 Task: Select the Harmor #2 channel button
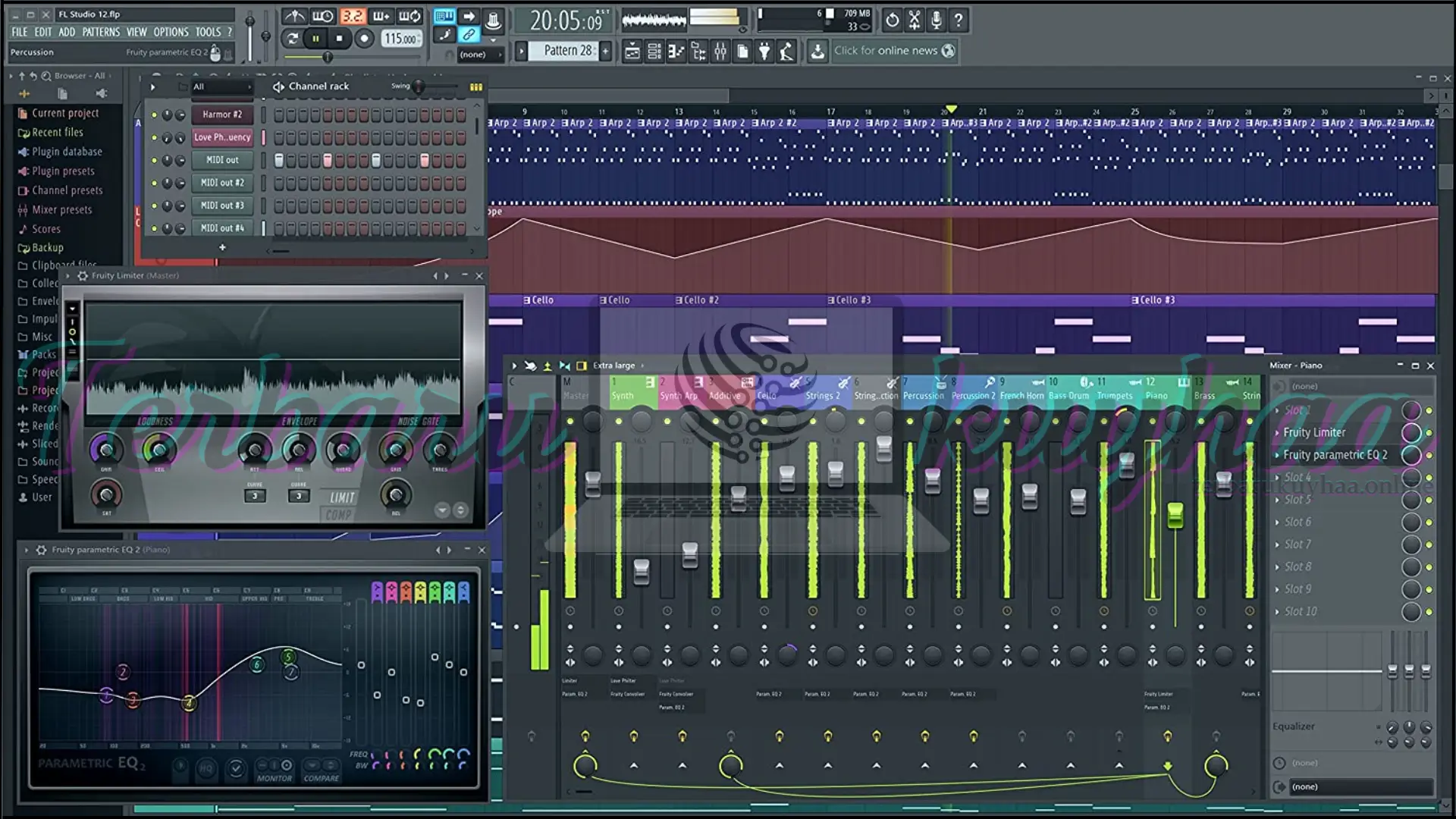221,115
